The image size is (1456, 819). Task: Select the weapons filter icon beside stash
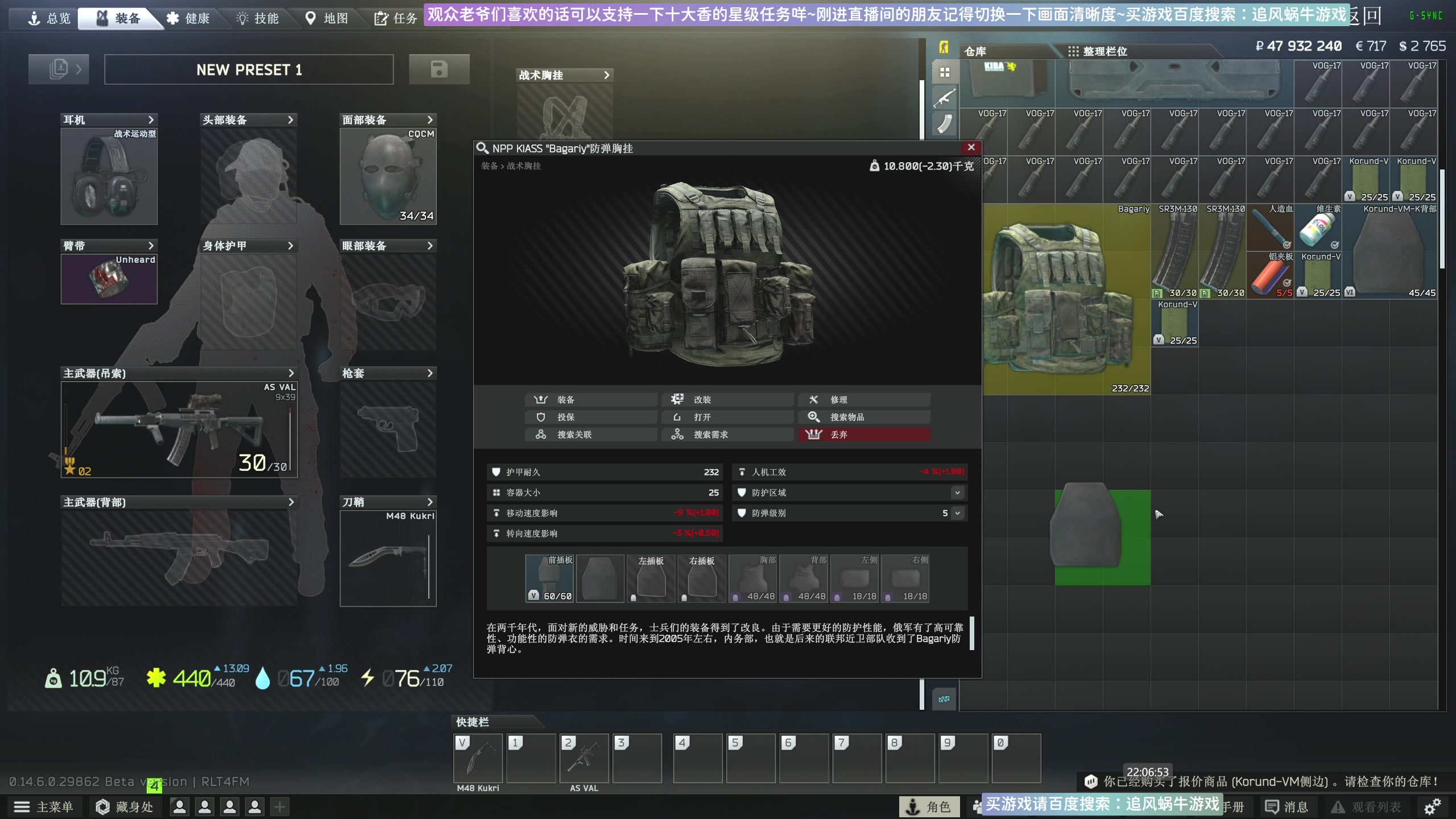click(x=945, y=98)
